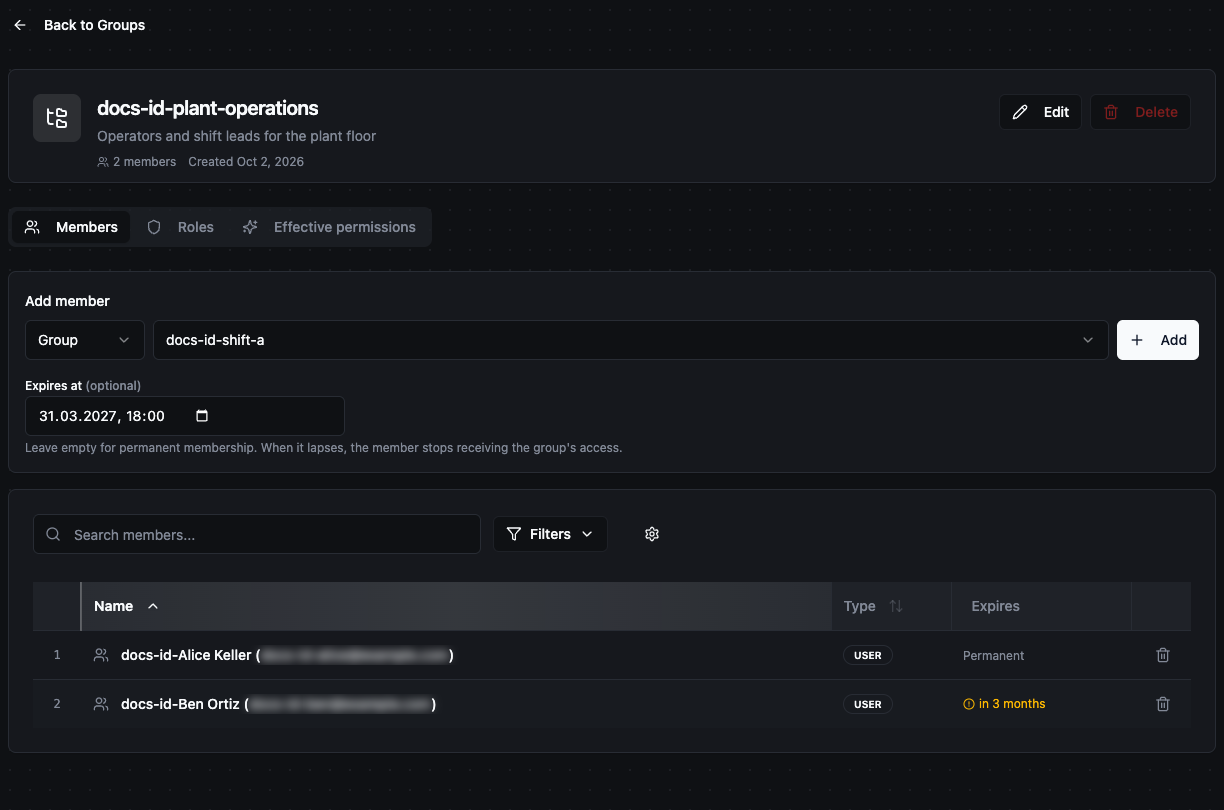Click the USER badge in Alice Keller row

click(x=868, y=655)
